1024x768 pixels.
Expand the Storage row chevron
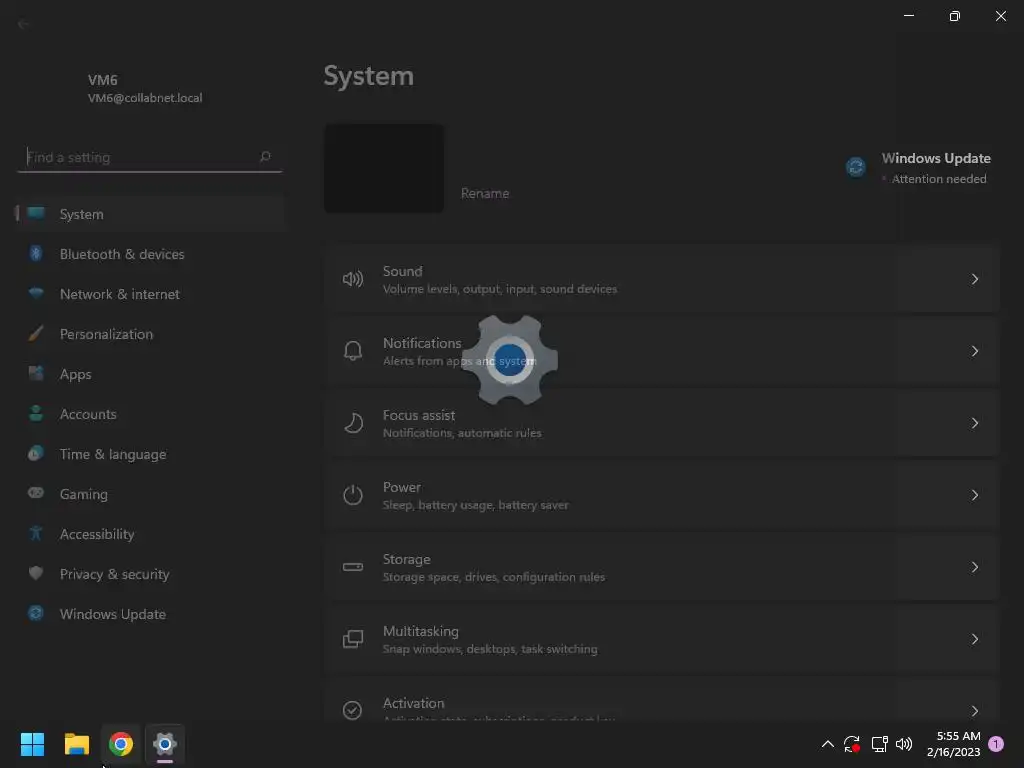point(974,567)
